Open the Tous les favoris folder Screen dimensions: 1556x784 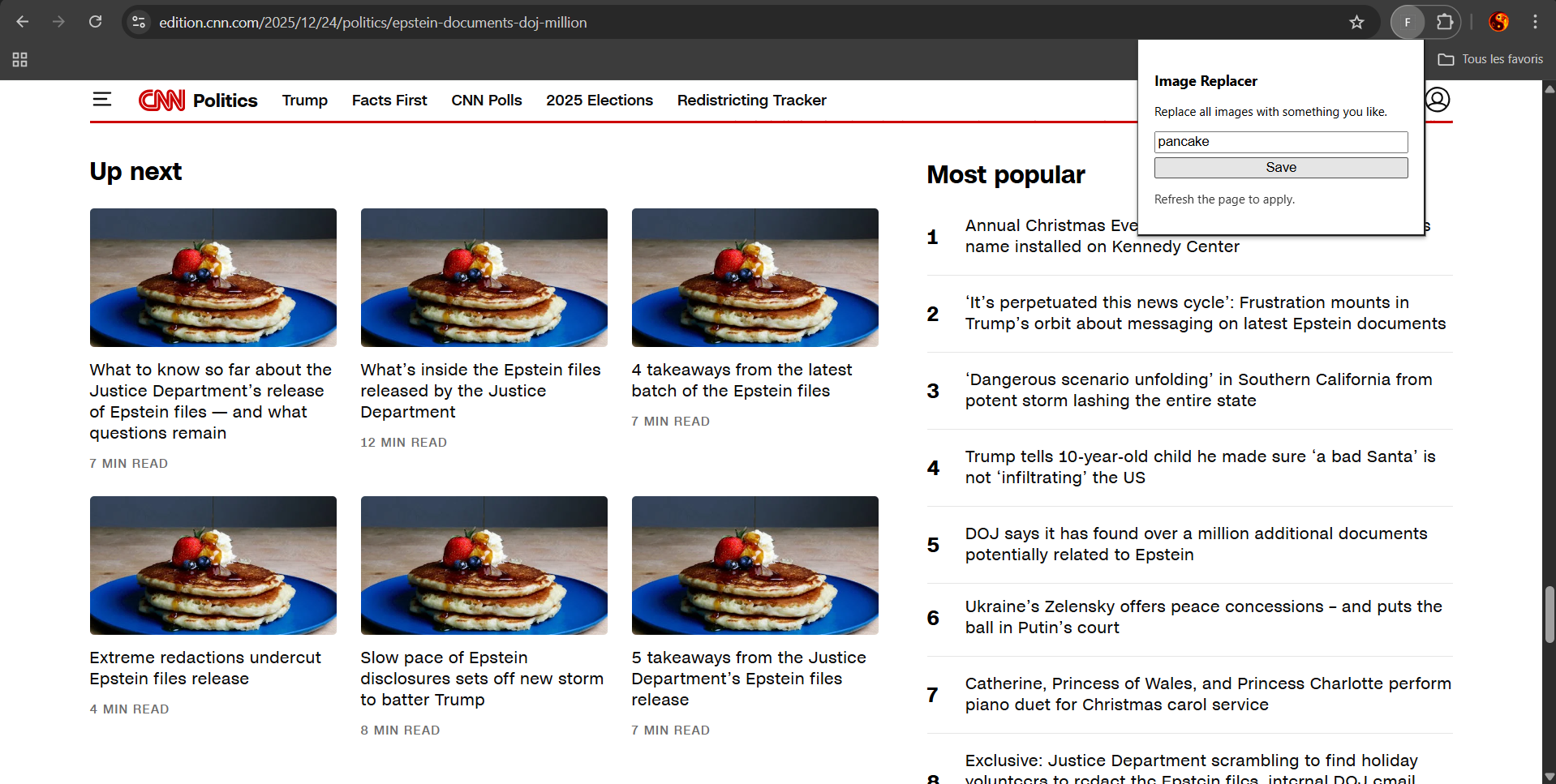(x=1490, y=59)
